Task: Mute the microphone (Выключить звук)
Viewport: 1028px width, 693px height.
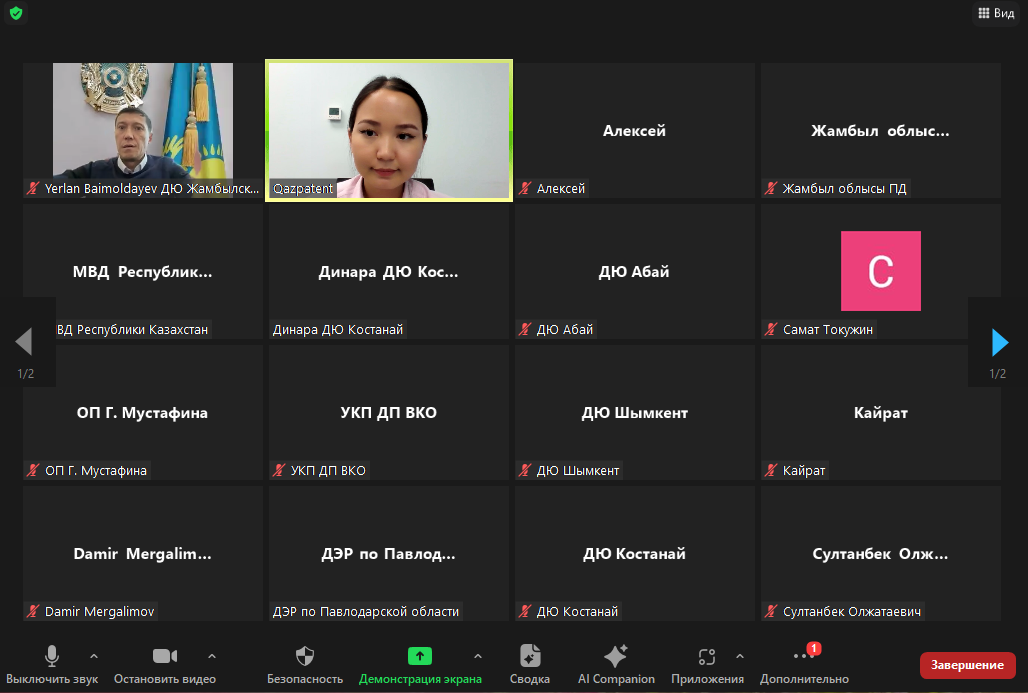Action: click(x=51, y=657)
